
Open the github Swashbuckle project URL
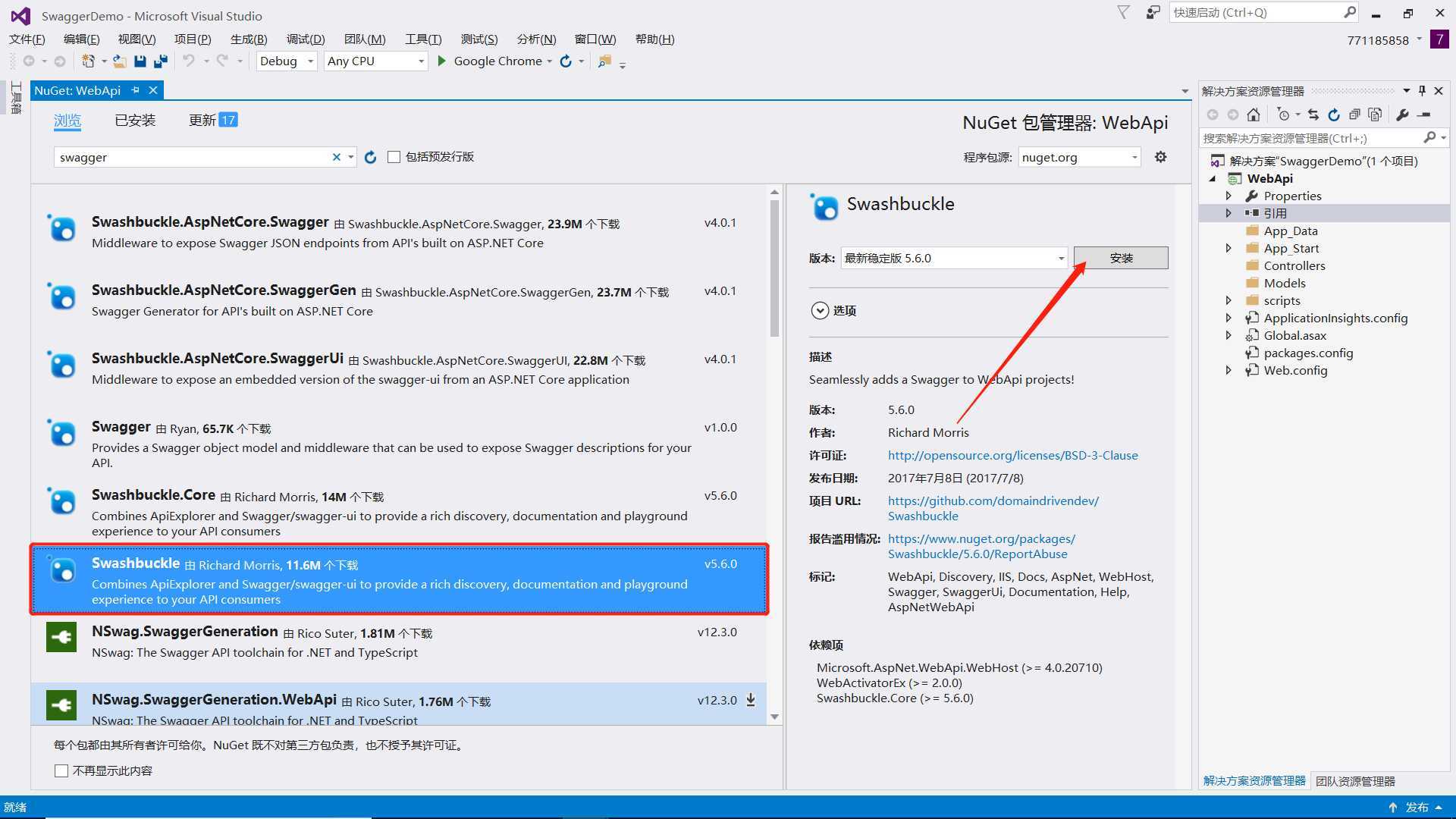point(993,508)
